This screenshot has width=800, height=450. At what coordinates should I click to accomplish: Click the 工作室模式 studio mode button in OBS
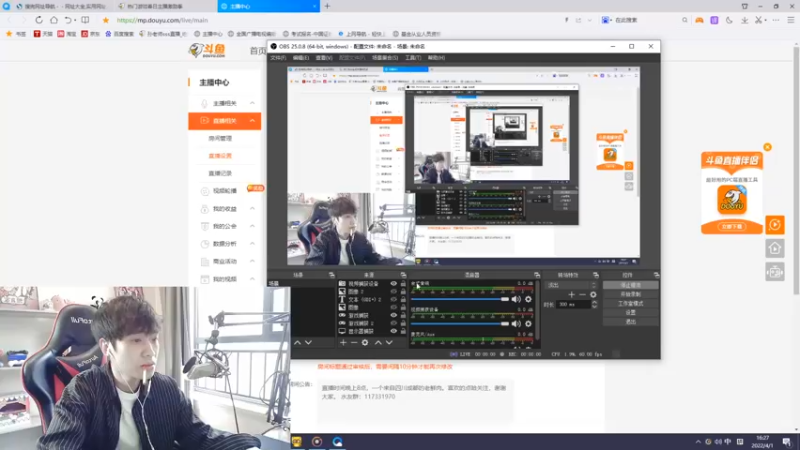[x=631, y=304]
